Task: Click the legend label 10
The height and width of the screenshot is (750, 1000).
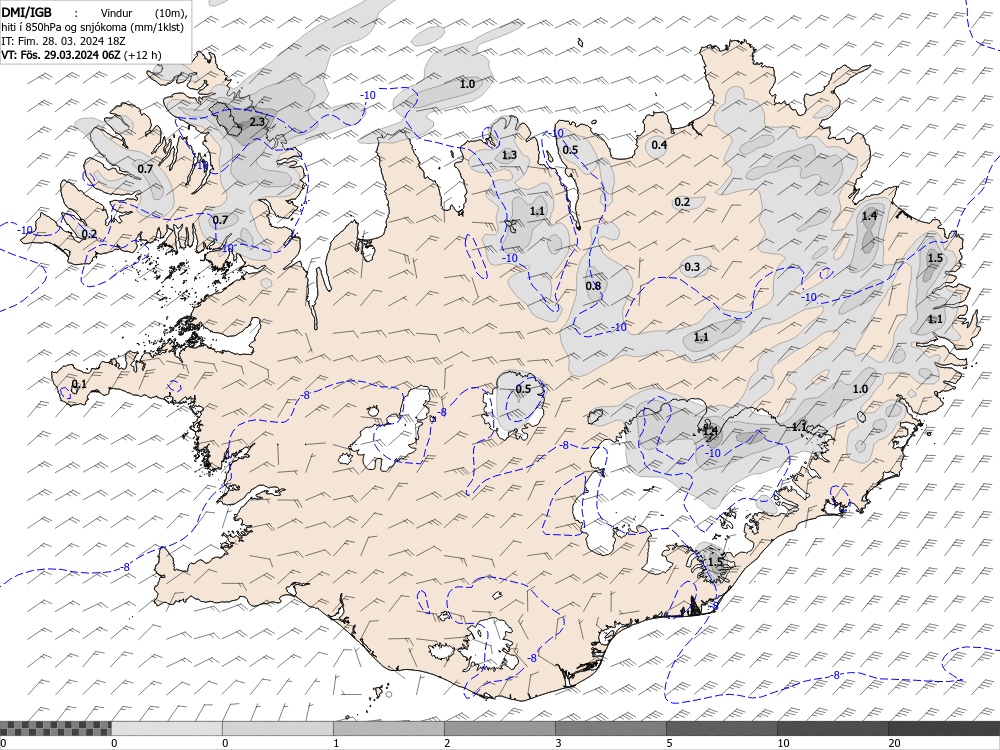Action: [783, 743]
